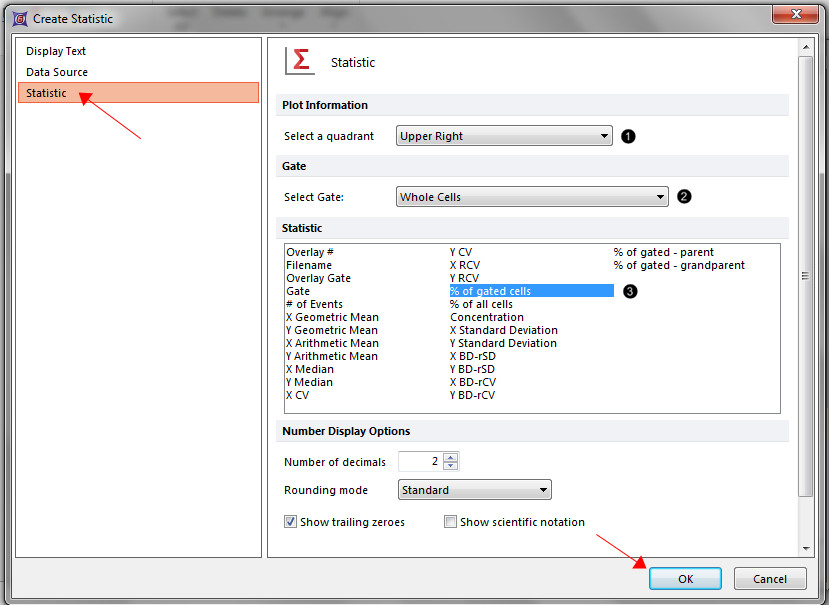This screenshot has height=605, width=829.
Task: Select '% of gated - parent' statistic
Action: tap(664, 252)
